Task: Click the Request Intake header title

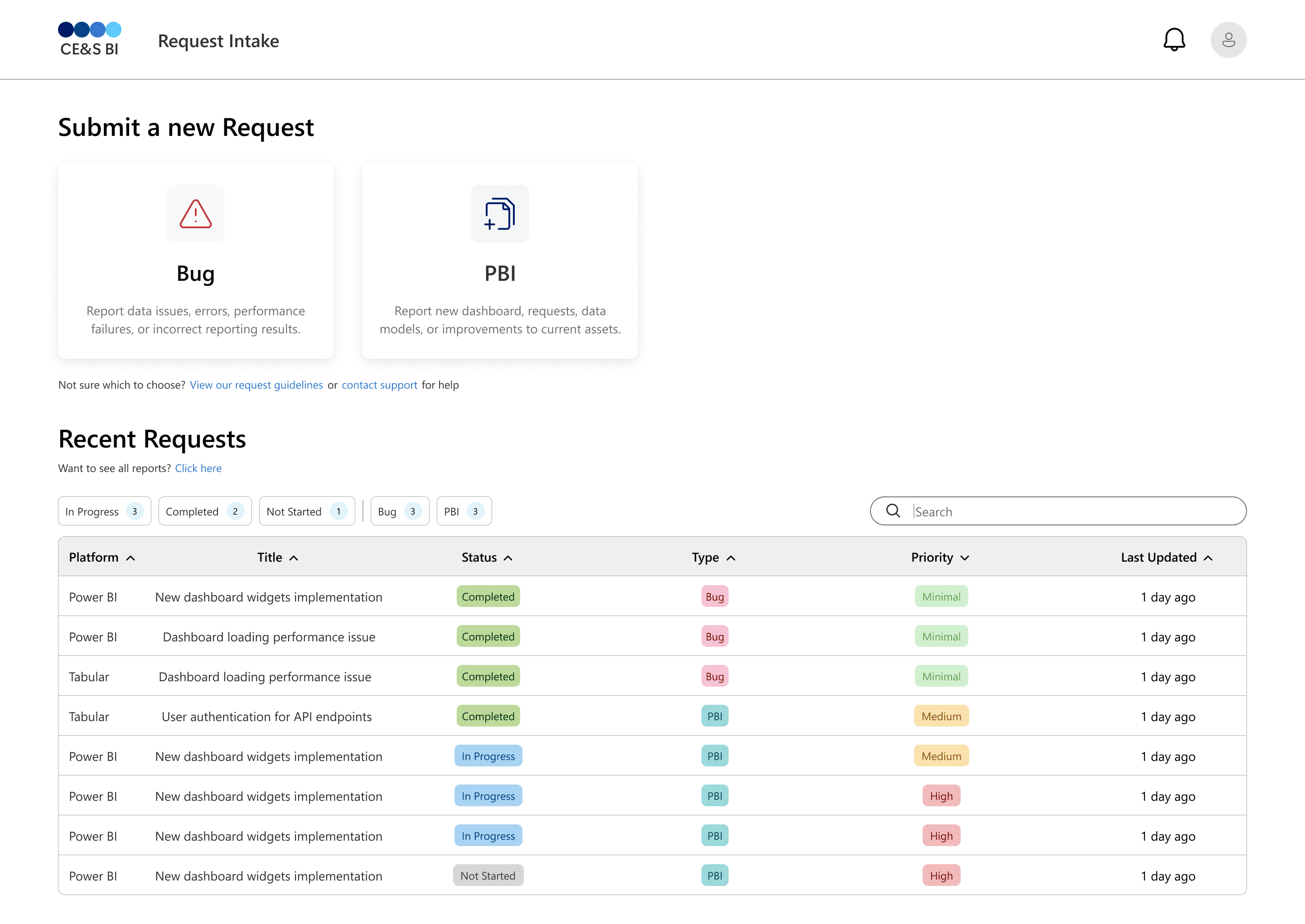Action: (218, 41)
